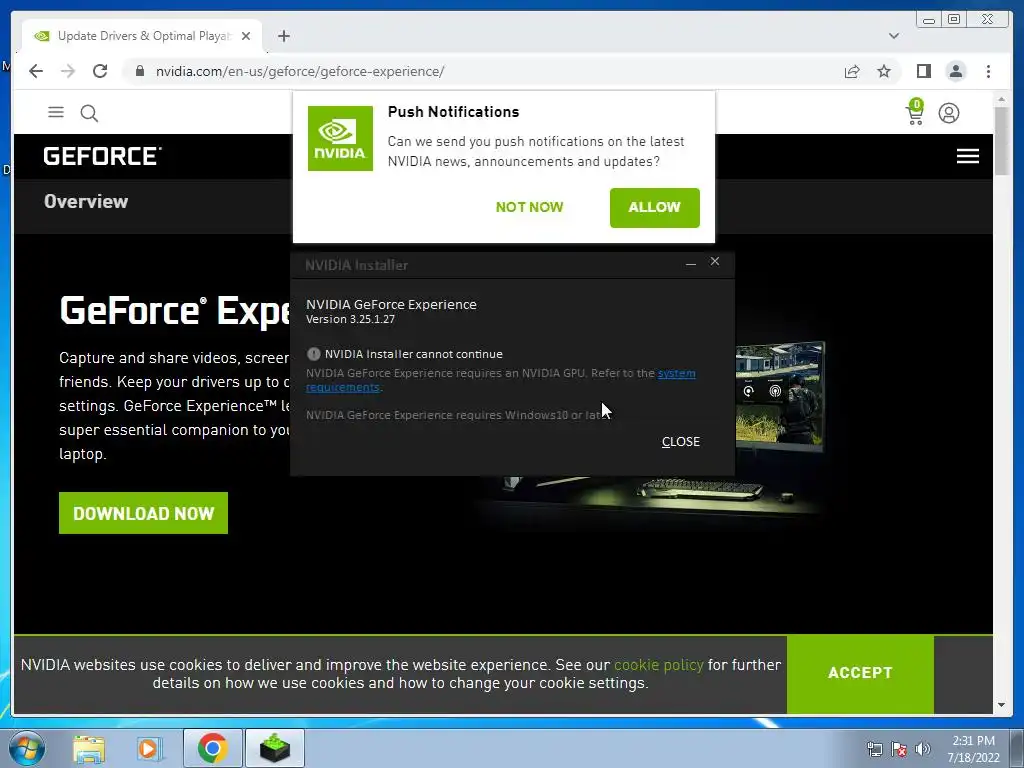
Task: Open the NVIDIA account user icon
Action: click(x=949, y=113)
